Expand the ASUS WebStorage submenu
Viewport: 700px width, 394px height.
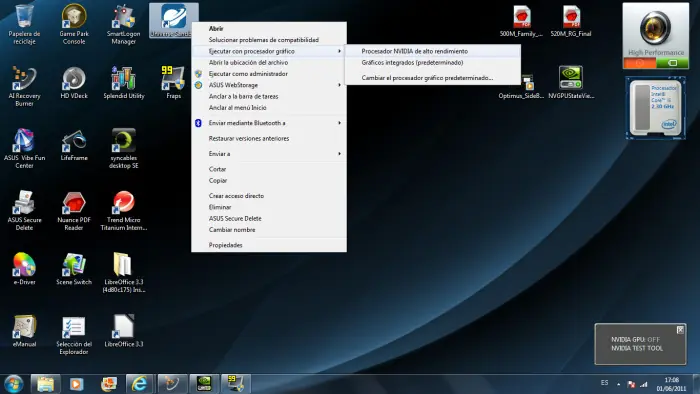pyautogui.click(x=269, y=85)
